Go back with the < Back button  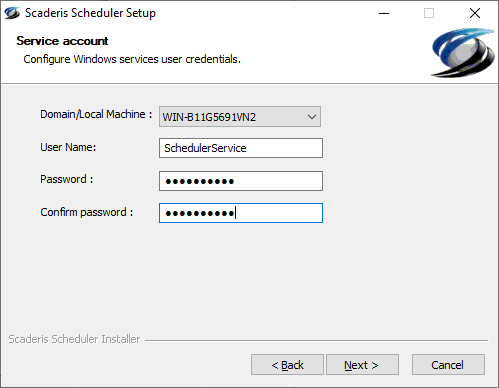point(287,365)
